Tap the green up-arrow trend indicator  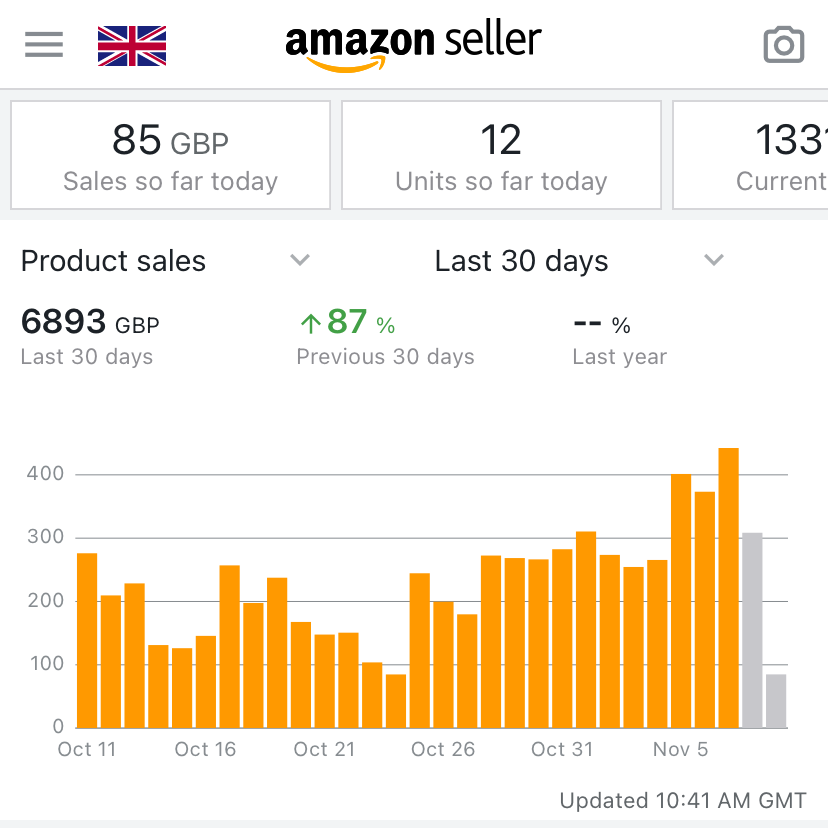[x=311, y=323]
